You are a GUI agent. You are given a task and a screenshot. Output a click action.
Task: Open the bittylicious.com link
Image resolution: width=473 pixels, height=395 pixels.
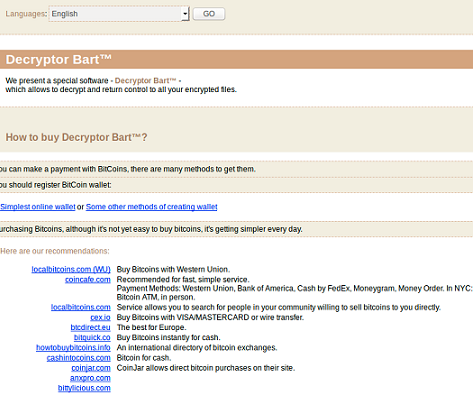click(x=84, y=388)
